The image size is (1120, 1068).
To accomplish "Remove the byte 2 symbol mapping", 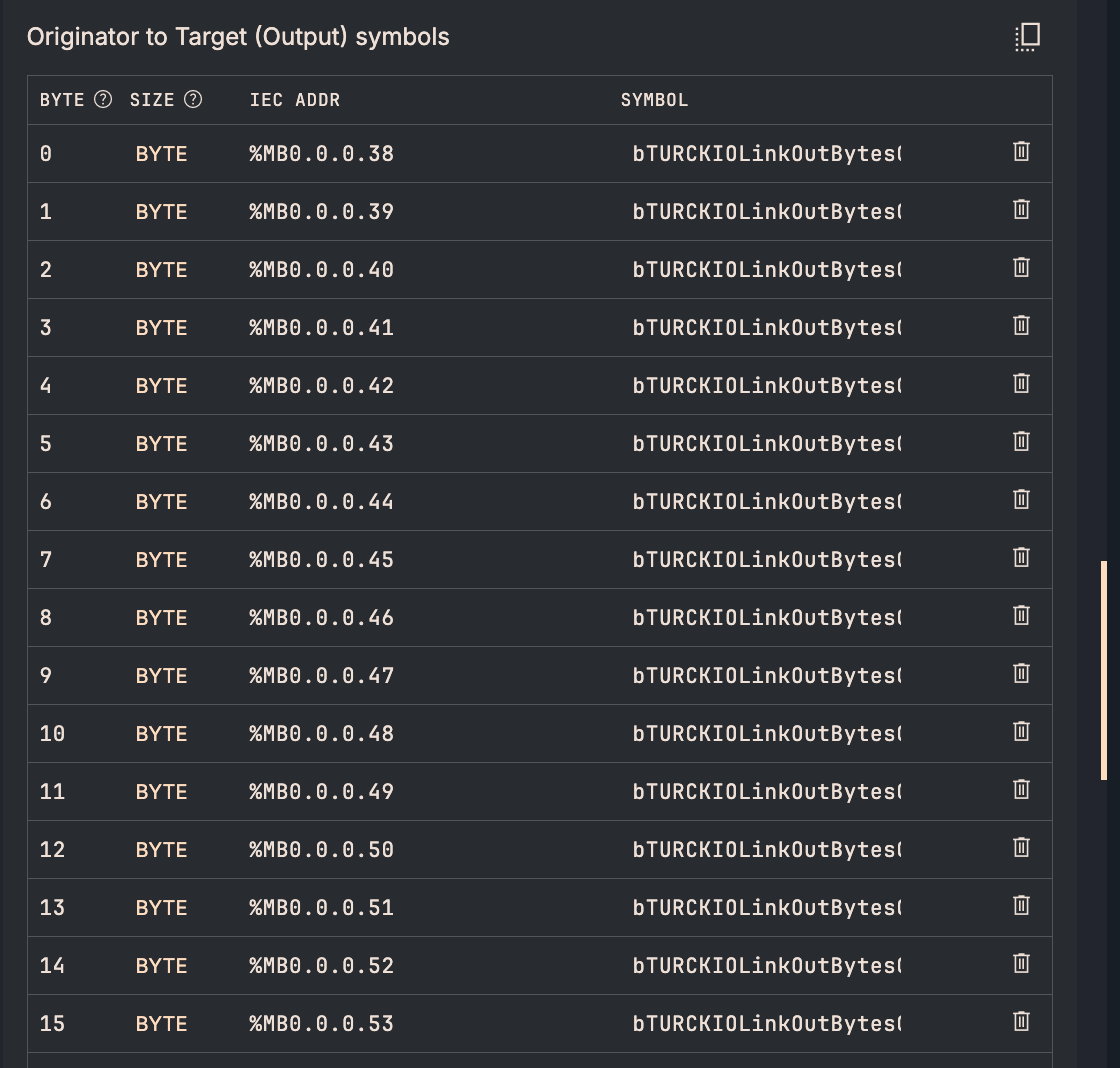I will pos(1021,268).
